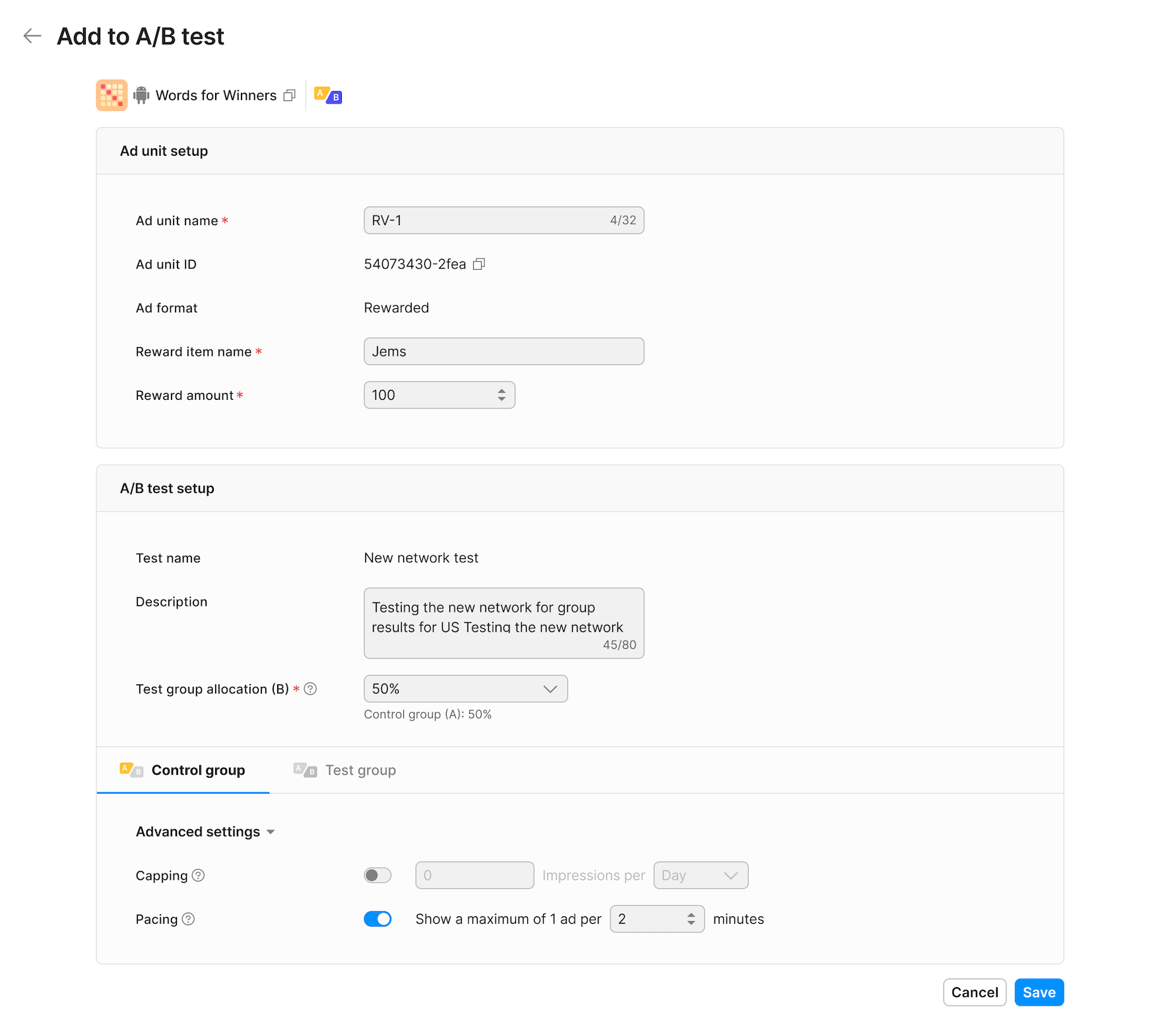Open the Impressions per Day dropdown

click(700, 876)
